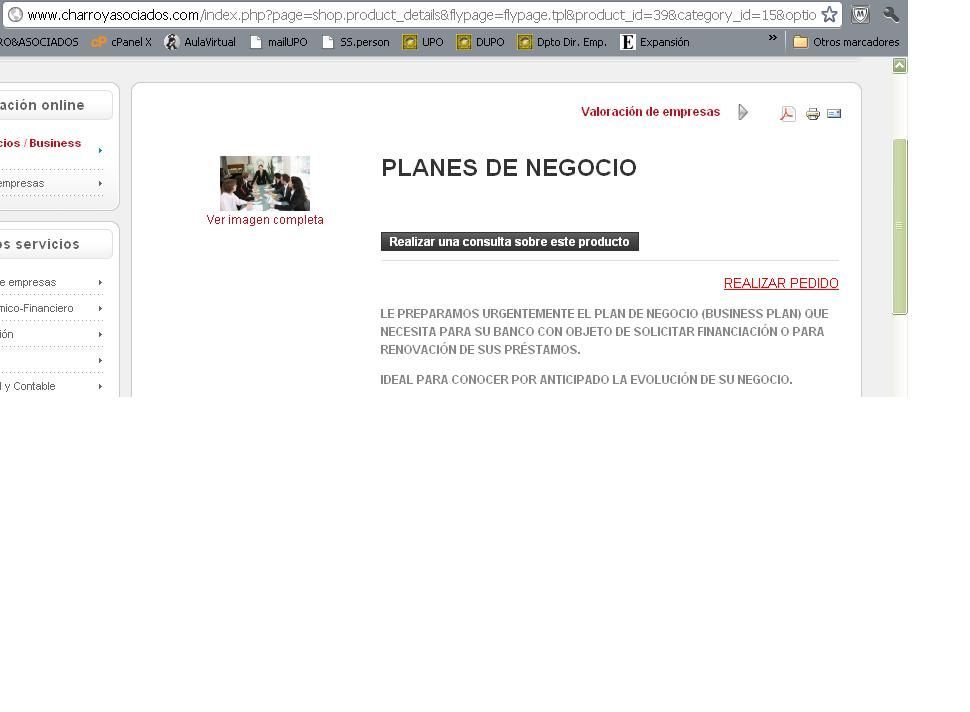Click the shield extension icon in toolbar
Viewport: 970px width, 712px height.
tap(860, 14)
